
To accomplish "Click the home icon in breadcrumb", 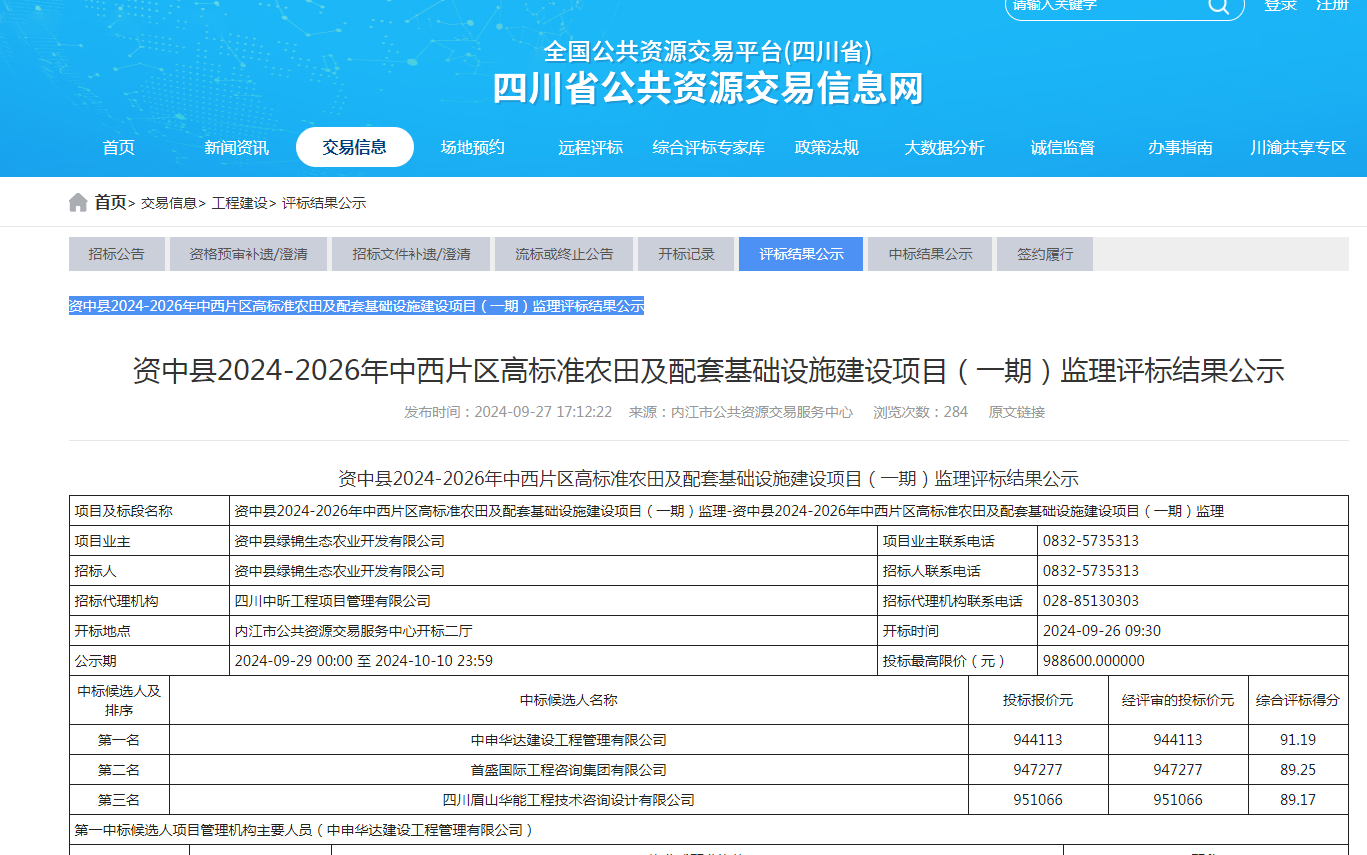I will [x=78, y=203].
